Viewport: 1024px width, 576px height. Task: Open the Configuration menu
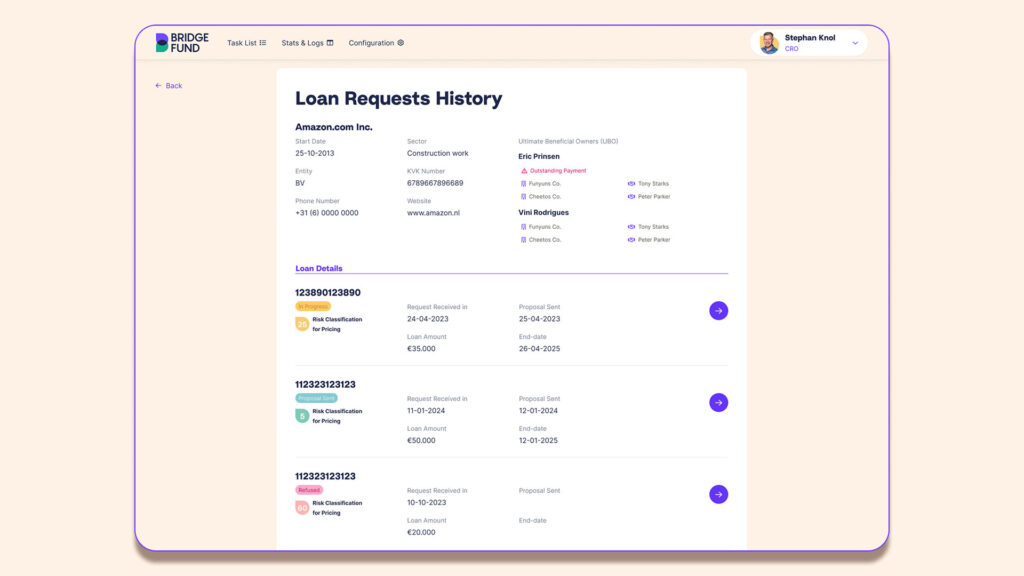[376, 43]
